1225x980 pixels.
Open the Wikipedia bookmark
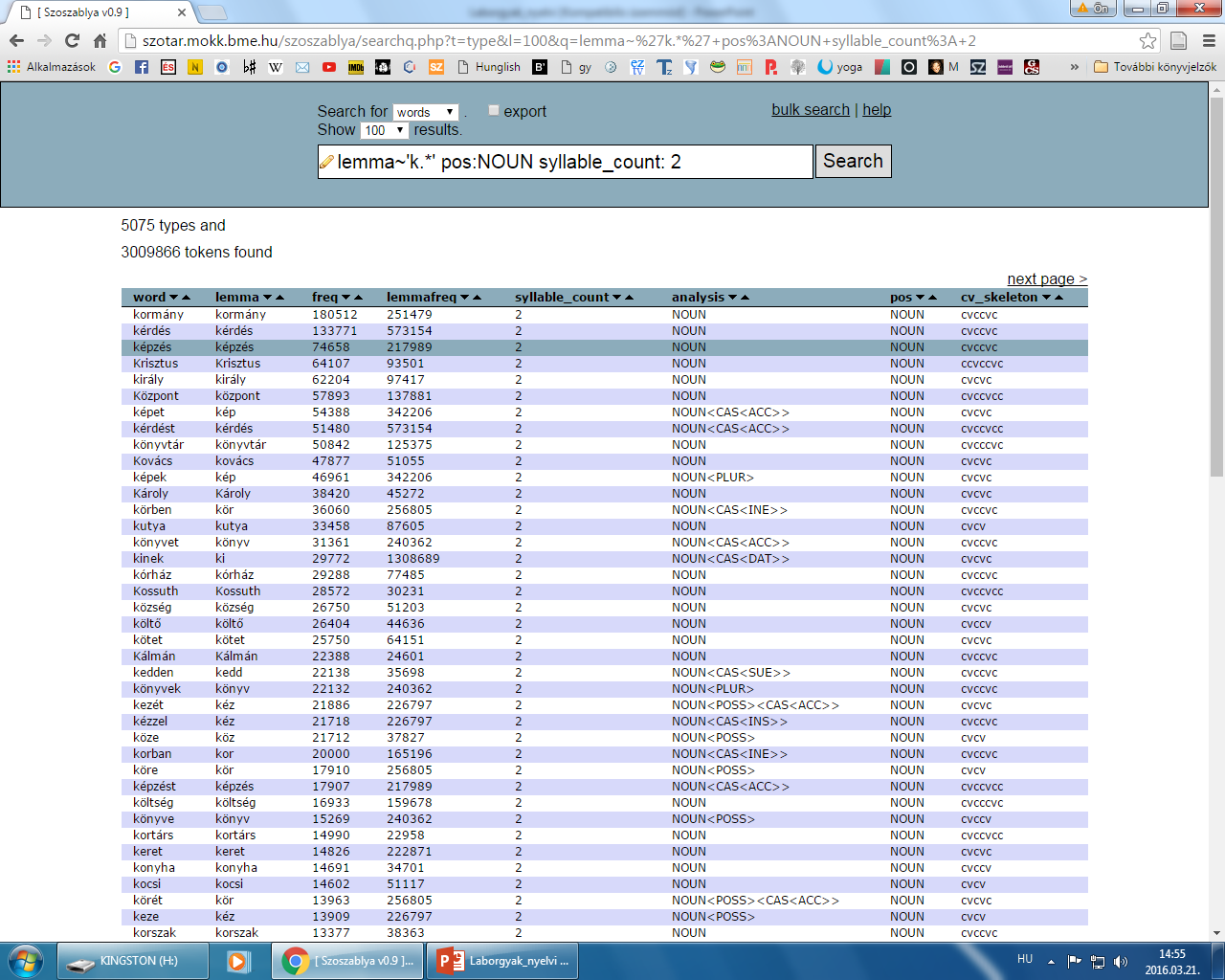coord(276,67)
